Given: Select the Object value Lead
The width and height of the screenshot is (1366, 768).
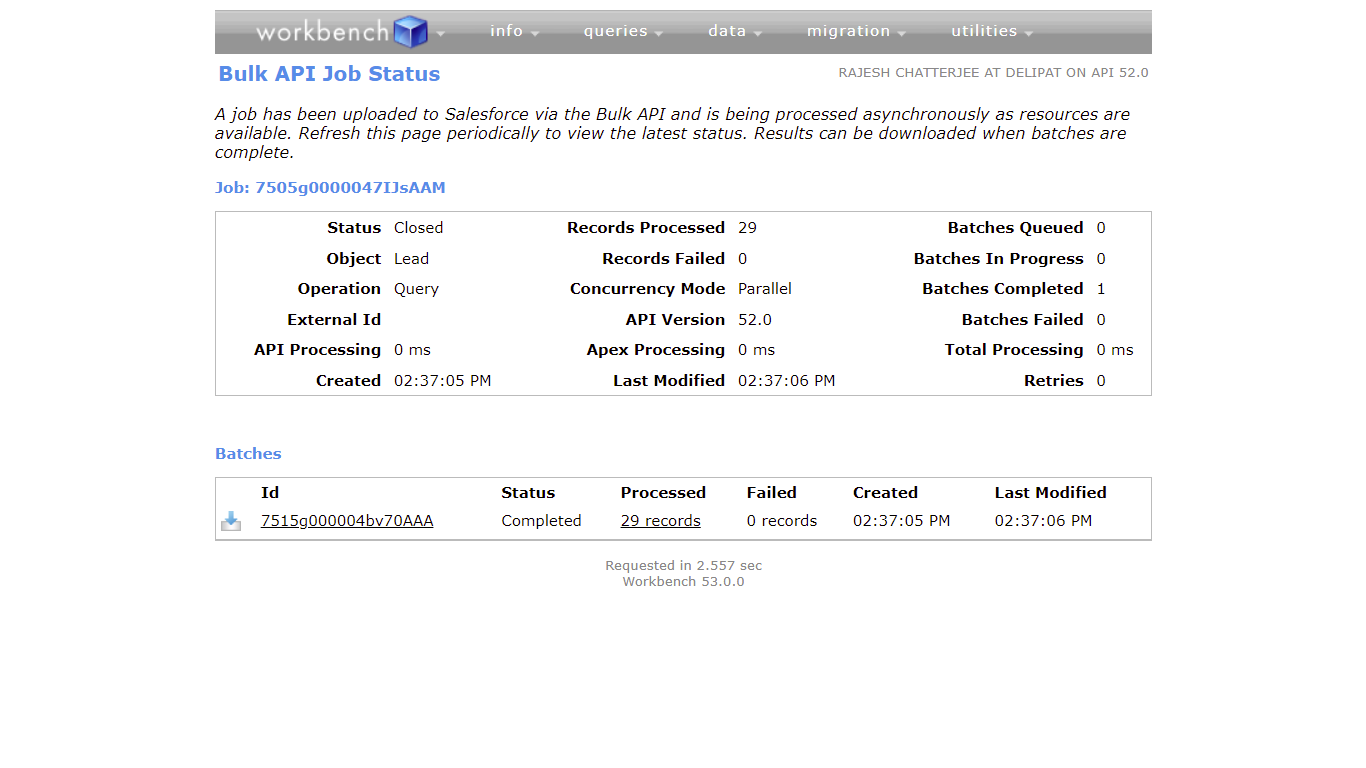Looking at the screenshot, I should click(411, 259).
